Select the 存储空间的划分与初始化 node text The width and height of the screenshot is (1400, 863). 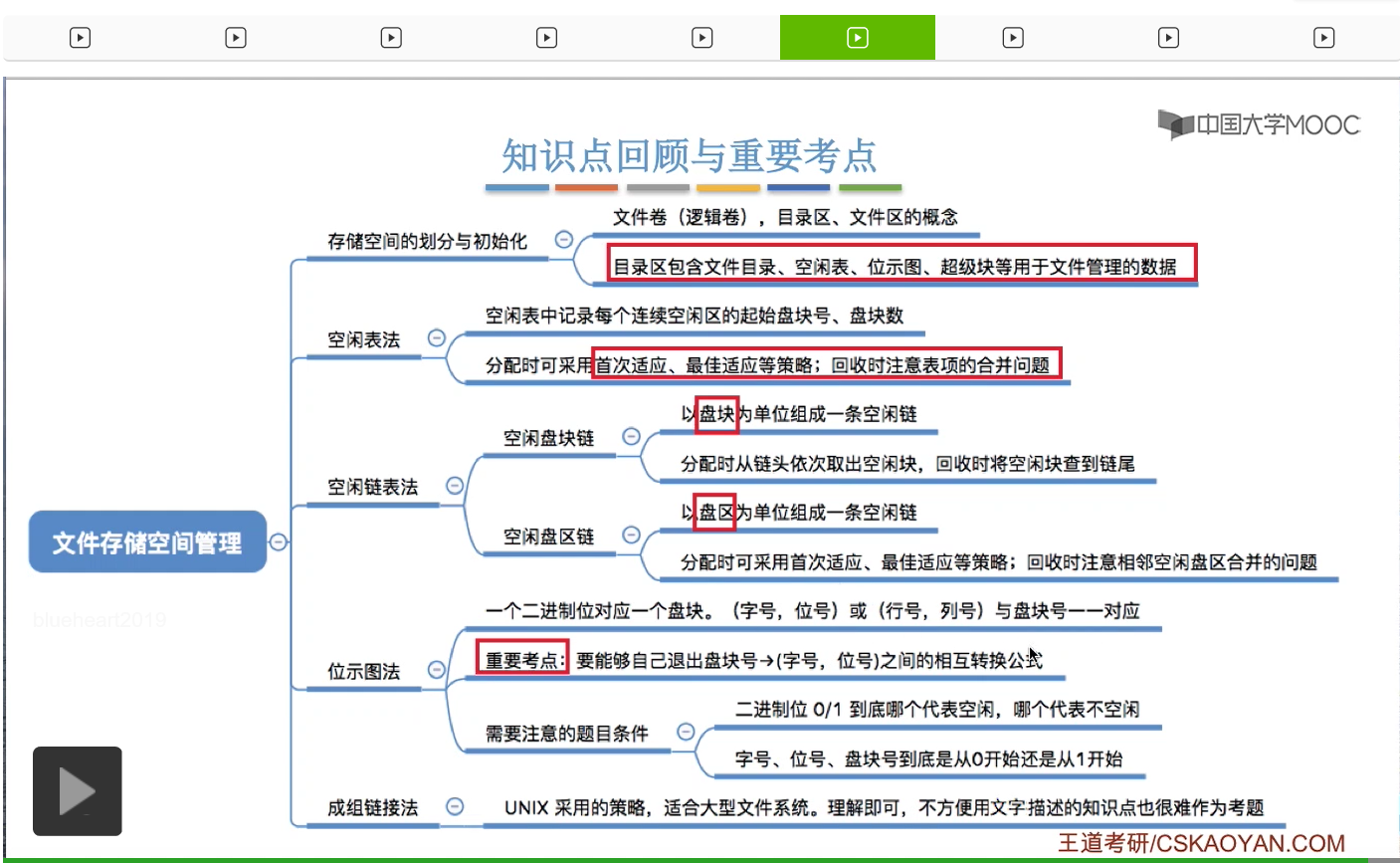(x=427, y=241)
